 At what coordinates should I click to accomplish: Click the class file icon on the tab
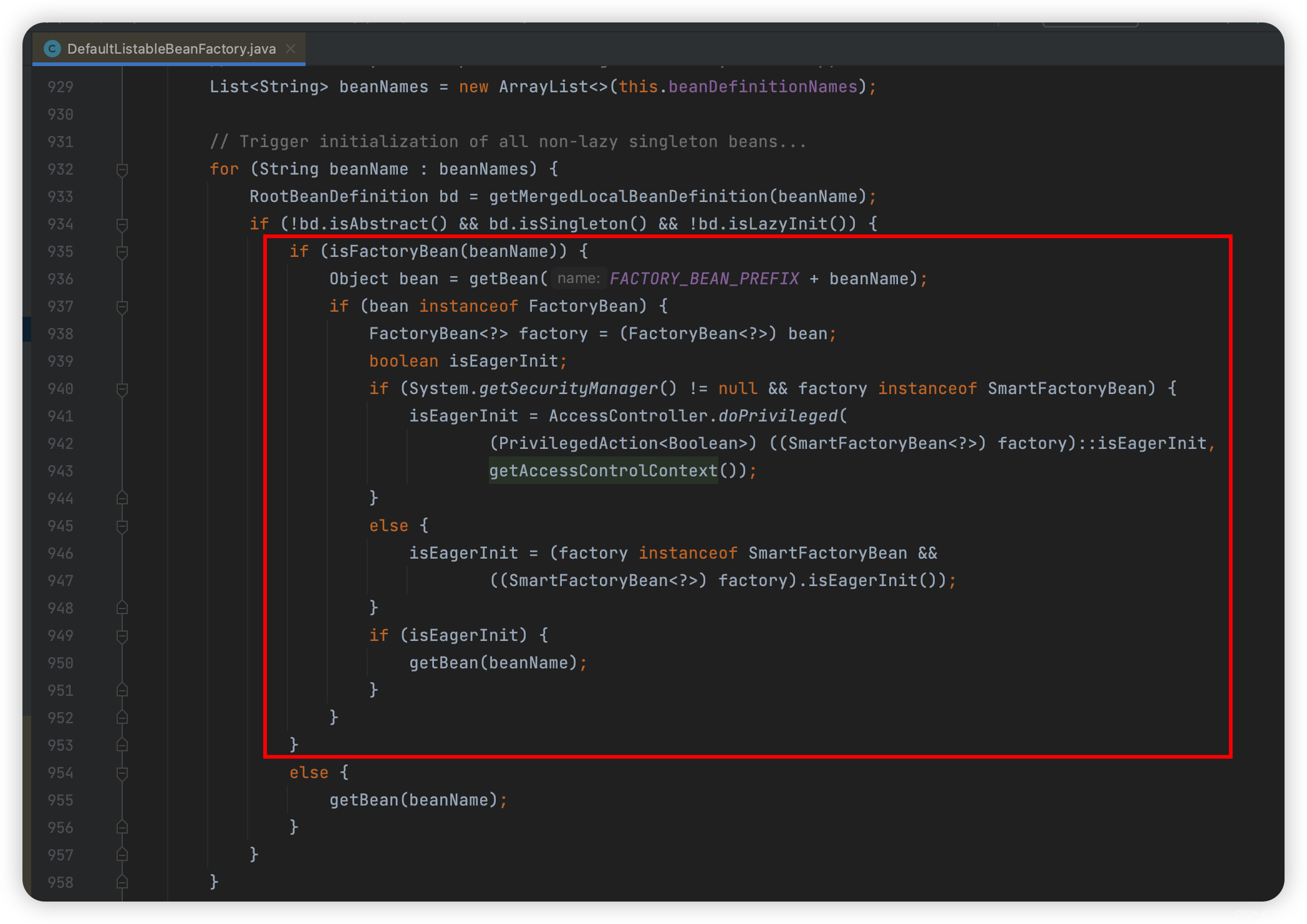[x=52, y=49]
